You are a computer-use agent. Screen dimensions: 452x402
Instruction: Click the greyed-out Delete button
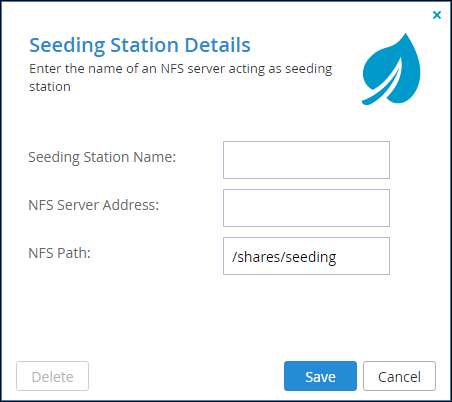pos(52,376)
